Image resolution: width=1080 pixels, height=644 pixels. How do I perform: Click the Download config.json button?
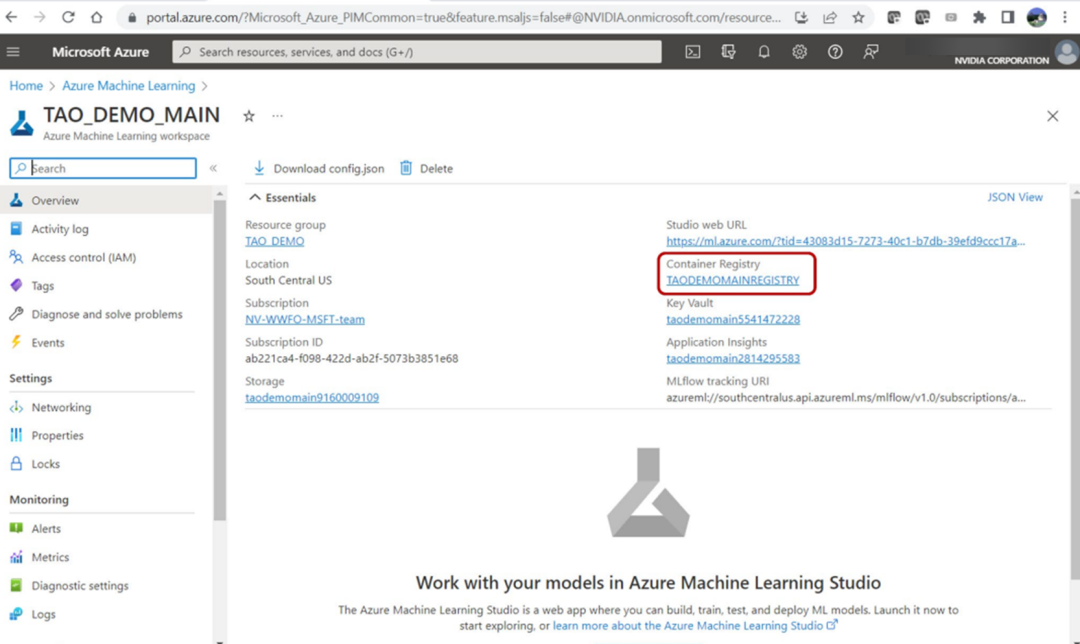(x=319, y=168)
